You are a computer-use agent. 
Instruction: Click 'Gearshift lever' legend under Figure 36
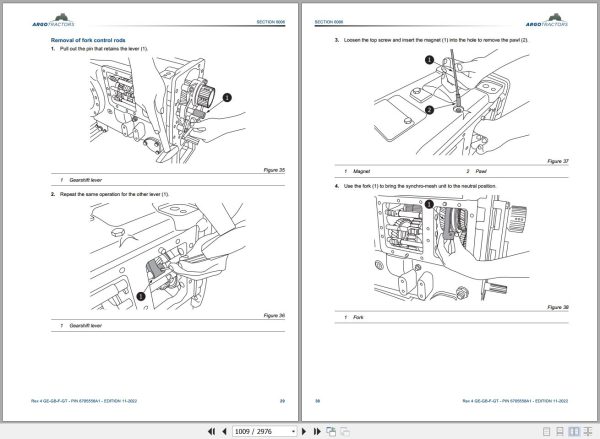click(85, 326)
